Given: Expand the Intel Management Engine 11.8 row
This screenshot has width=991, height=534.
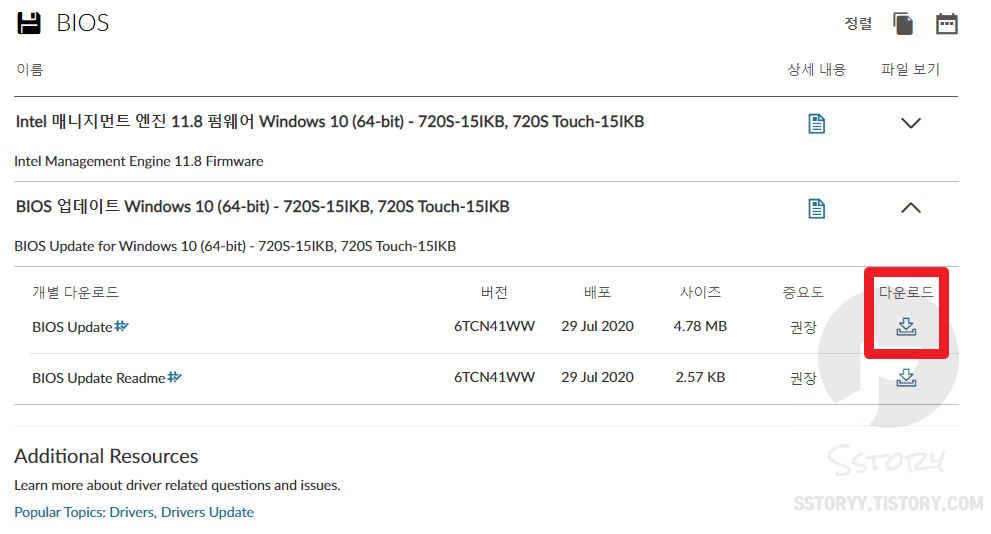Looking at the screenshot, I should [x=911, y=123].
